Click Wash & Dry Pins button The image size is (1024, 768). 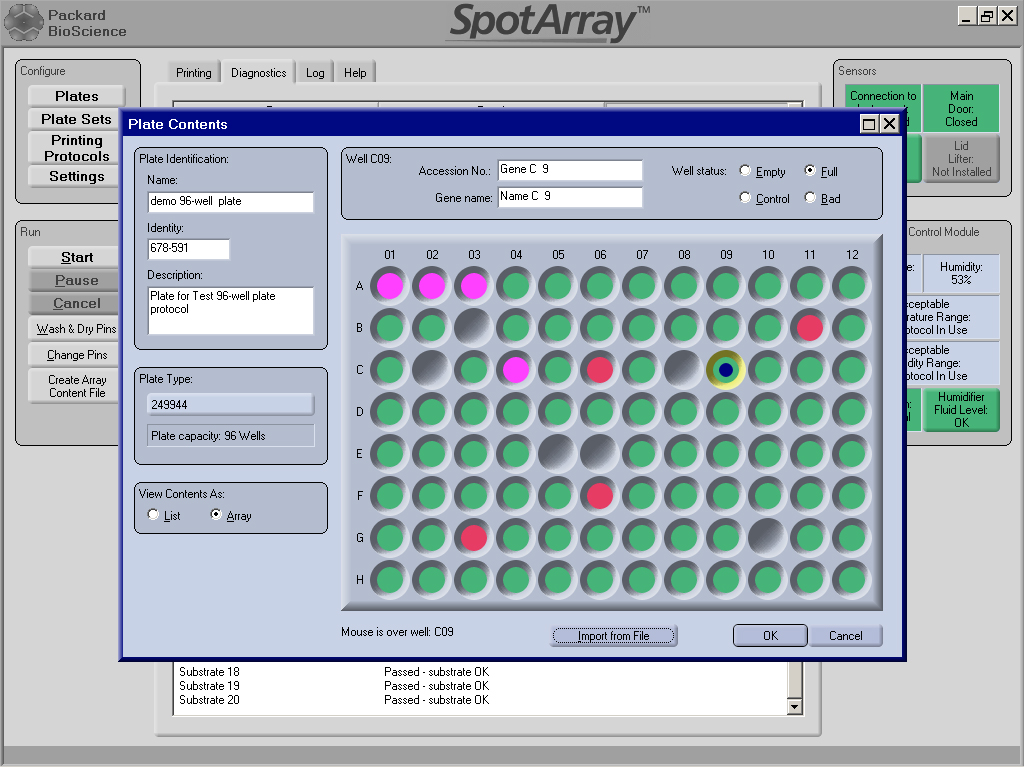click(76, 329)
